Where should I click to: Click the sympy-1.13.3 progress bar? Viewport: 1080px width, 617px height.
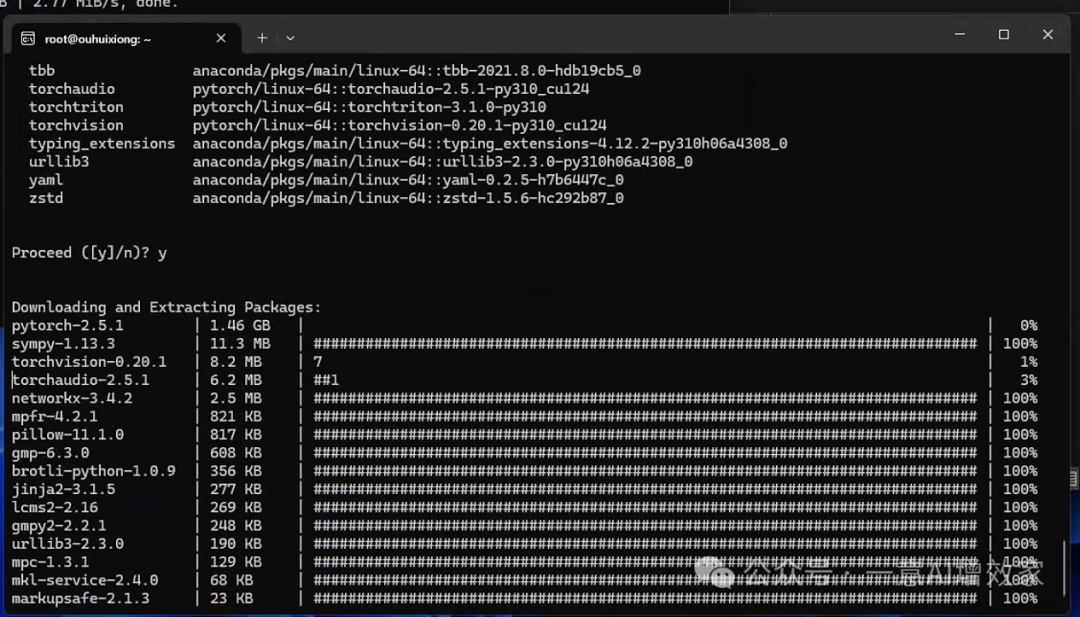(645, 344)
